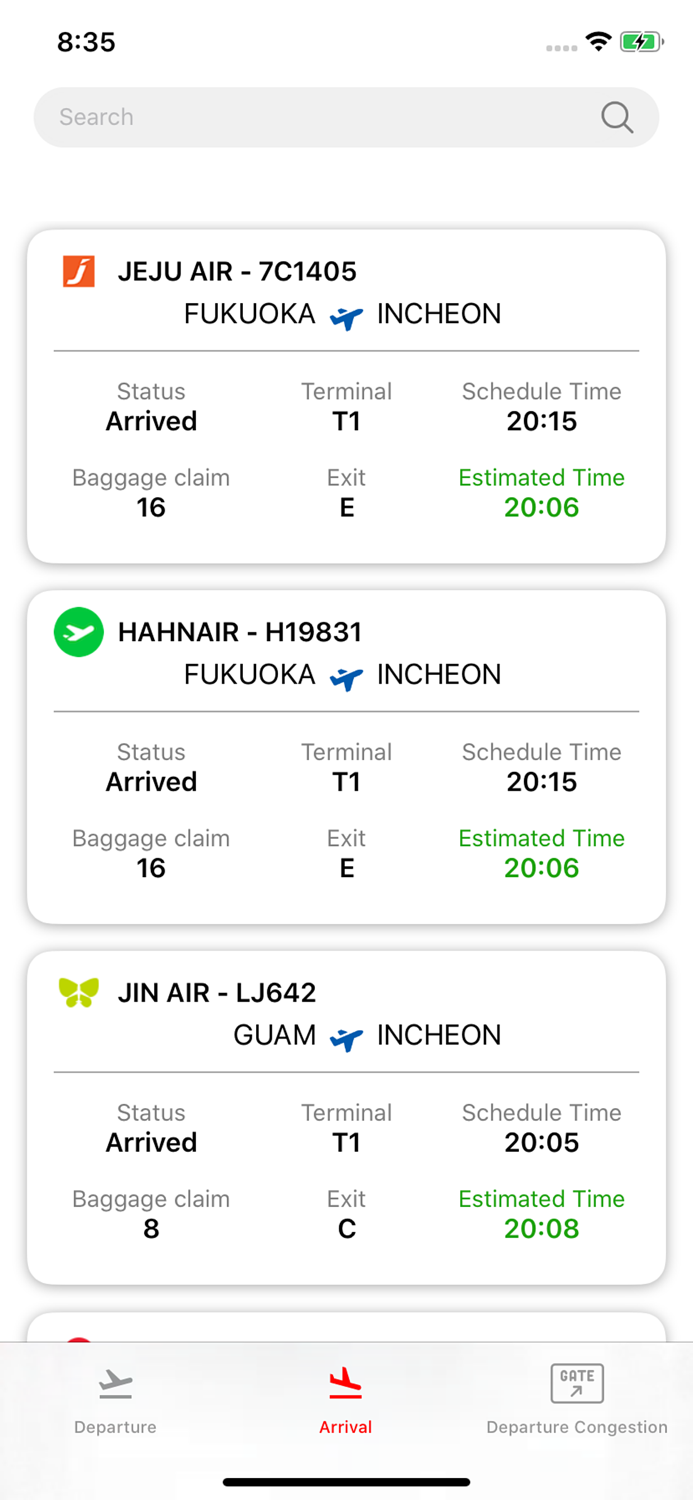Select the Hahnair green airplane logo
This screenshot has height=1500, width=693.
78,632
